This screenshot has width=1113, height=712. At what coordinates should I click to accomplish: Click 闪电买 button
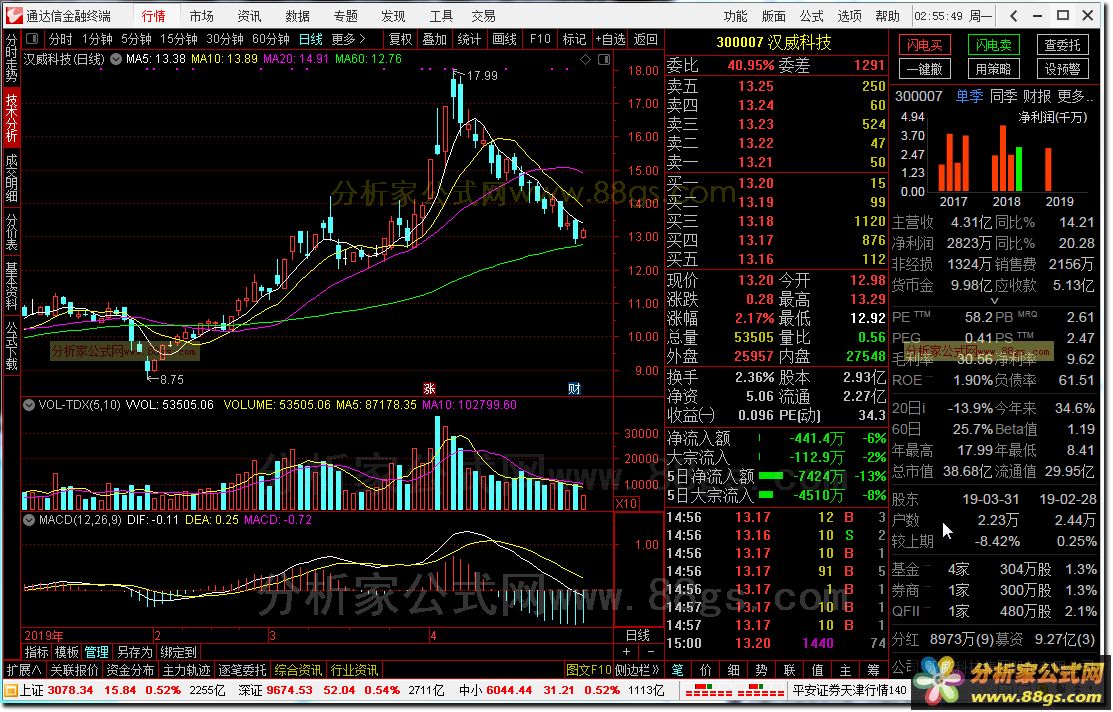[x=924, y=45]
